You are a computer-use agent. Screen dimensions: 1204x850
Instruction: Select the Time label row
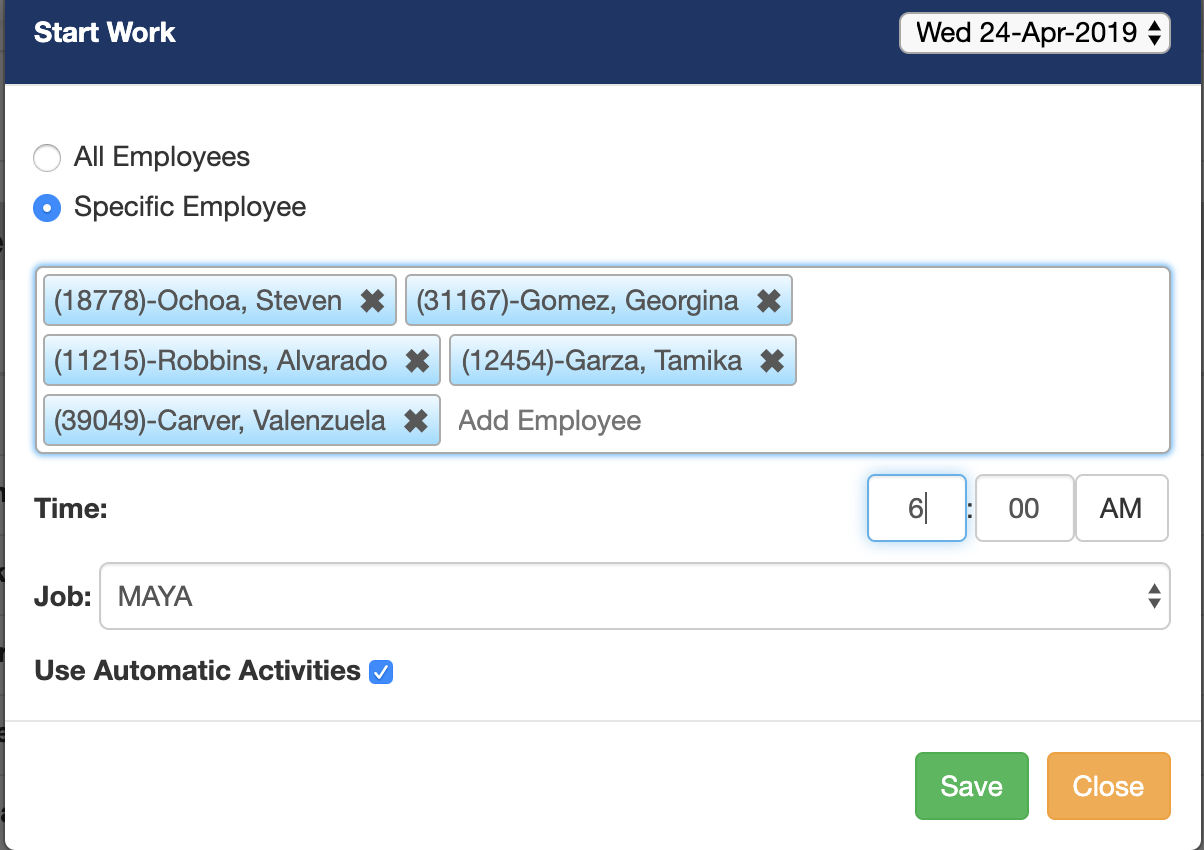pos(70,508)
